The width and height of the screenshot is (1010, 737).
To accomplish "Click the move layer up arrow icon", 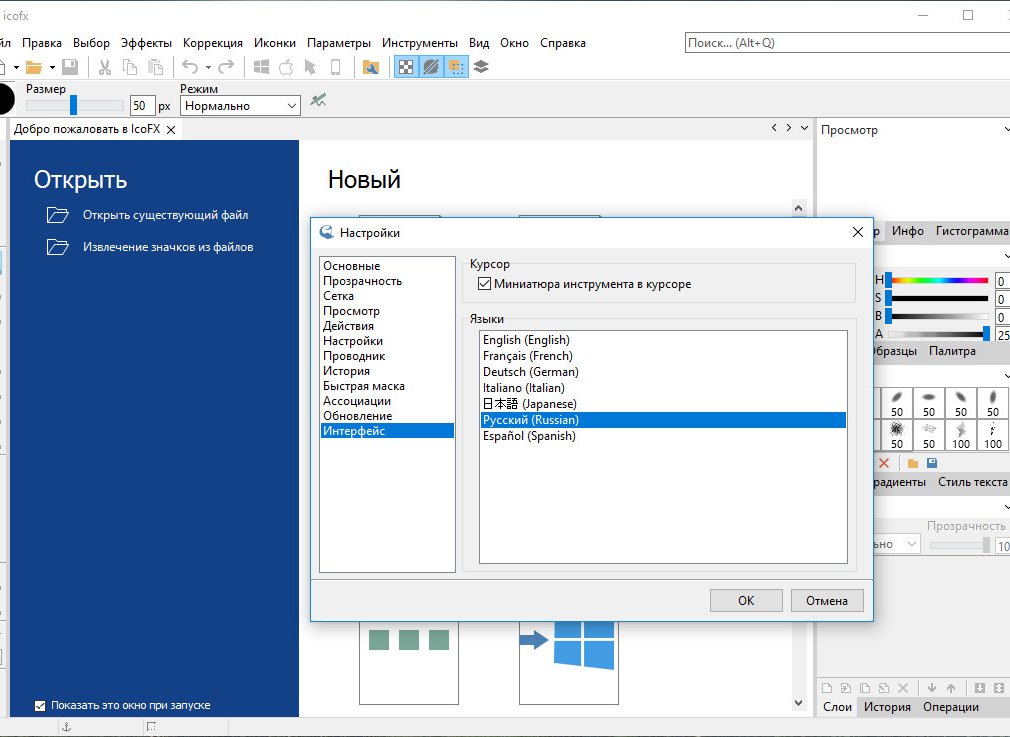I will 951,688.
